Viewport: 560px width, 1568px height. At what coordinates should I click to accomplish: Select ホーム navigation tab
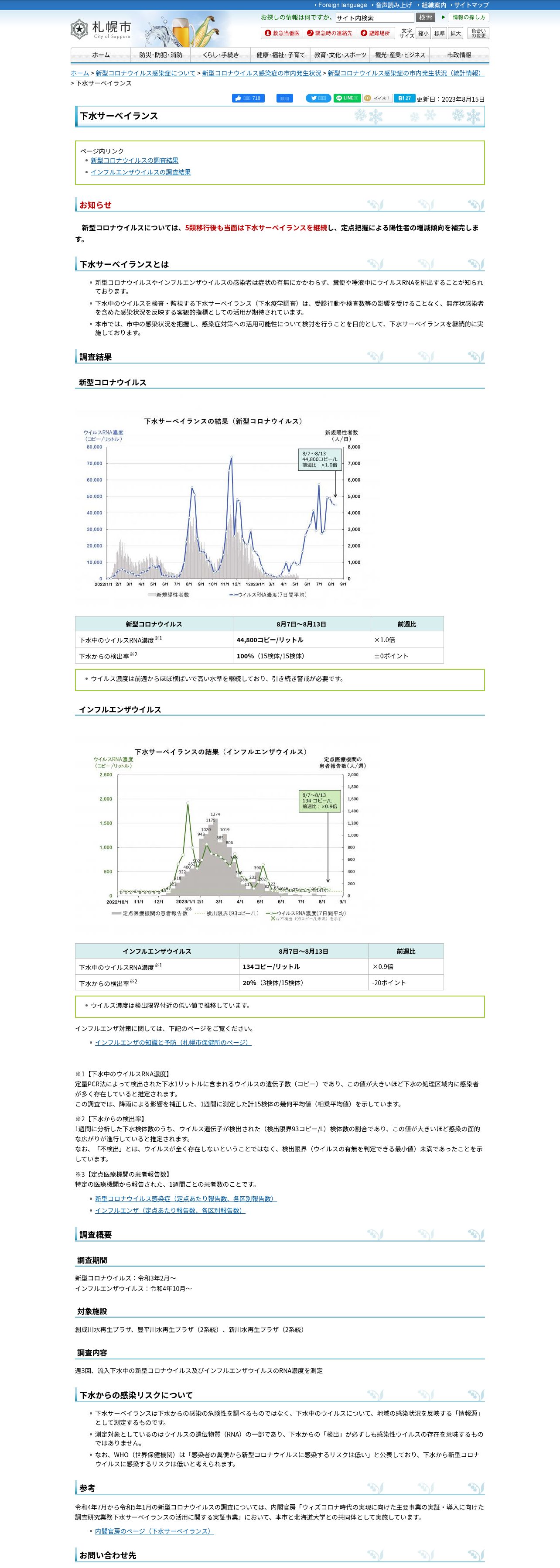pos(101,55)
